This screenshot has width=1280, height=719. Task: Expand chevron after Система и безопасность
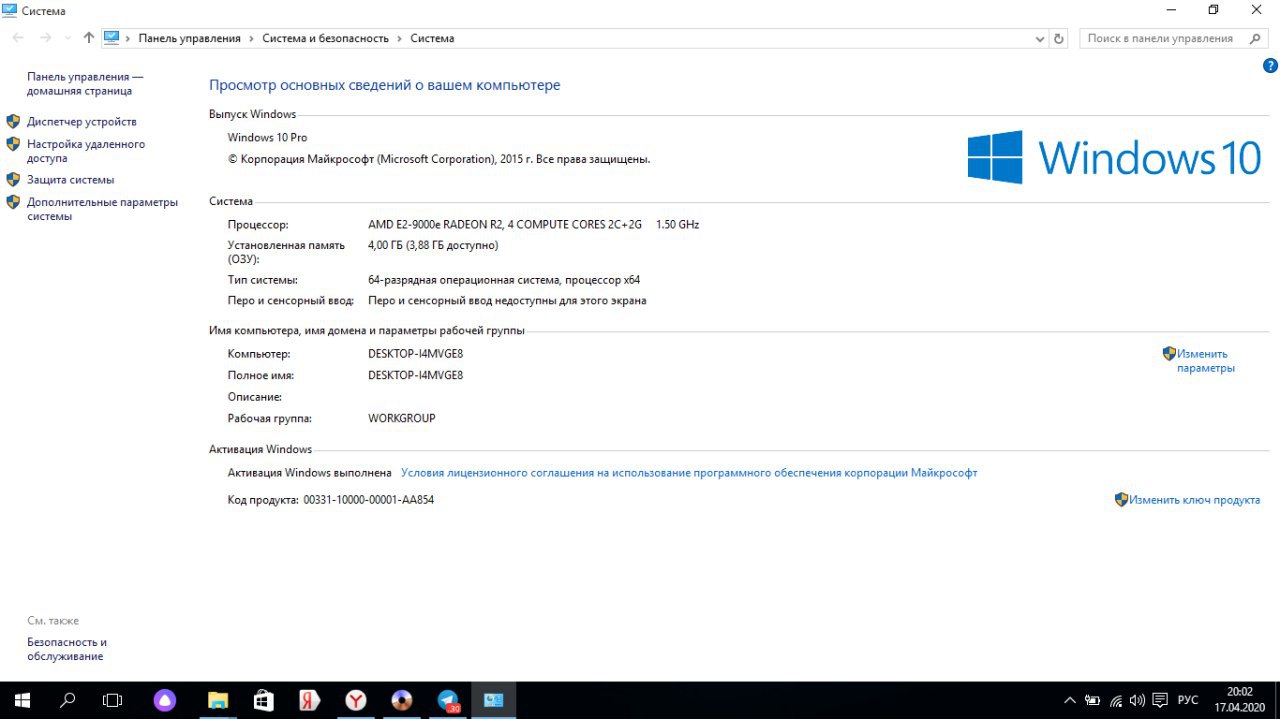[399, 38]
